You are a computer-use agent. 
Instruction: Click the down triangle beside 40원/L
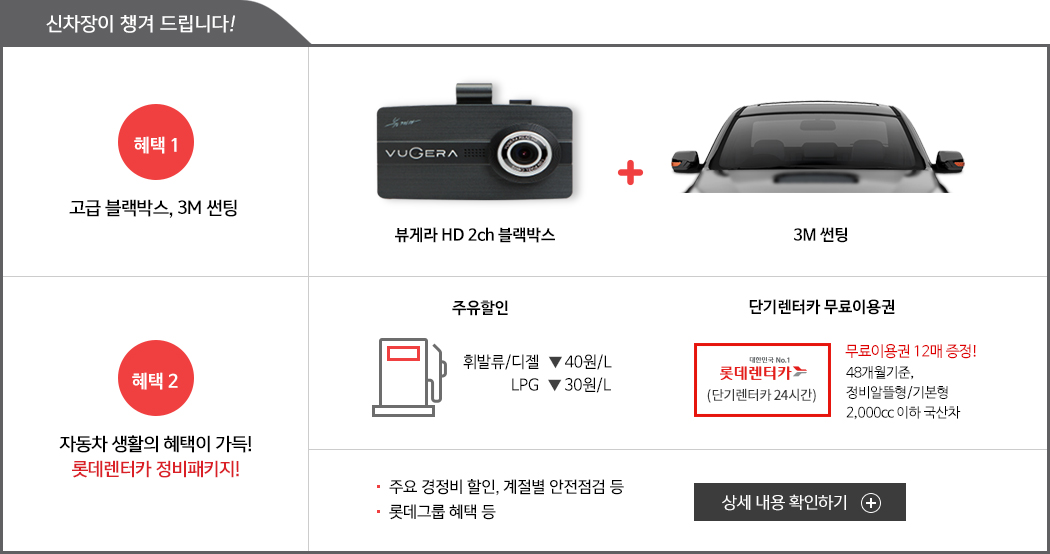pos(554,362)
